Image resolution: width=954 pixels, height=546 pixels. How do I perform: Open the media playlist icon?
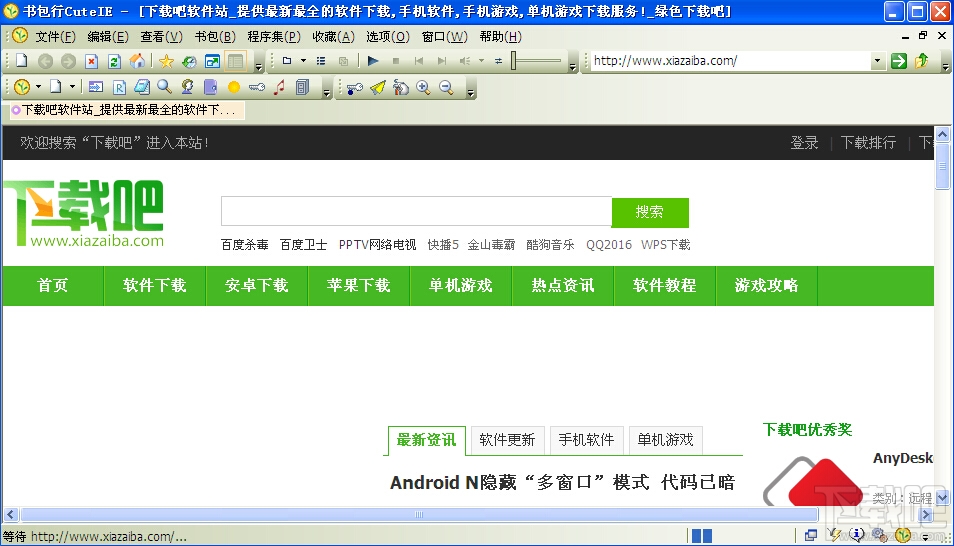tap(321, 61)
